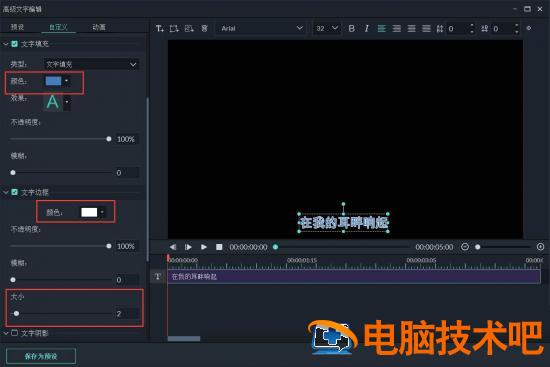Image resolution: width=550 pixels, height=367 pixels.
Task: Select the 在我的耳畔响起 timeline clip
Action: point(354,276)
